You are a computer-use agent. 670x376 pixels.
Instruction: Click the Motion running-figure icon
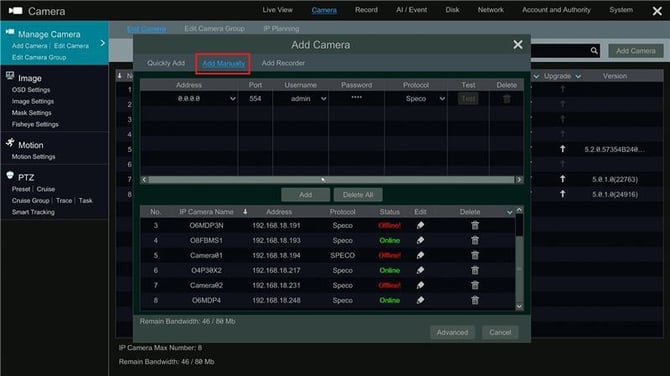(x=10, y=143)
